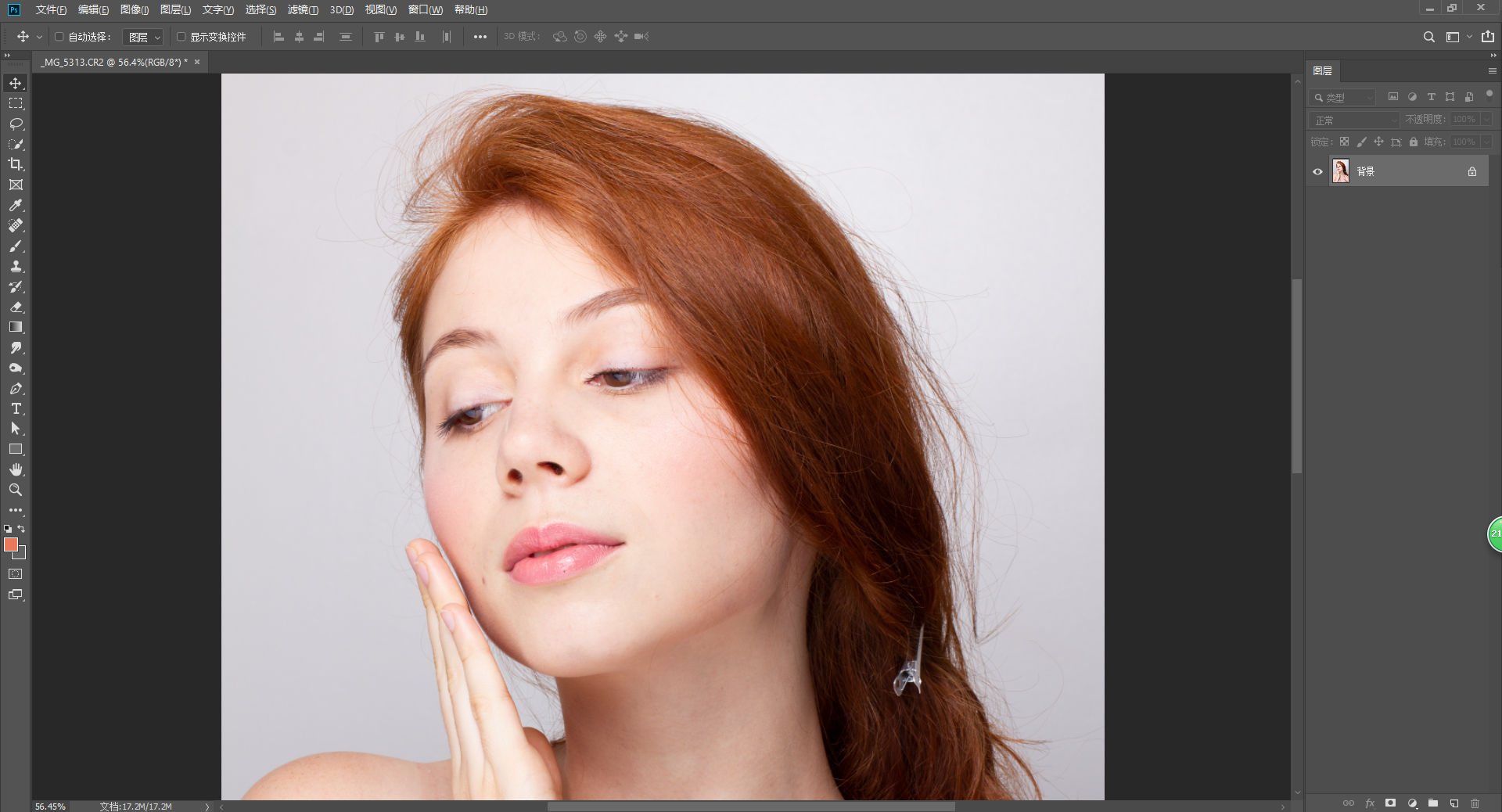This screenshot has height=812, width=1502.
Task: Select the History Brush tool
Action: point(16,286)
